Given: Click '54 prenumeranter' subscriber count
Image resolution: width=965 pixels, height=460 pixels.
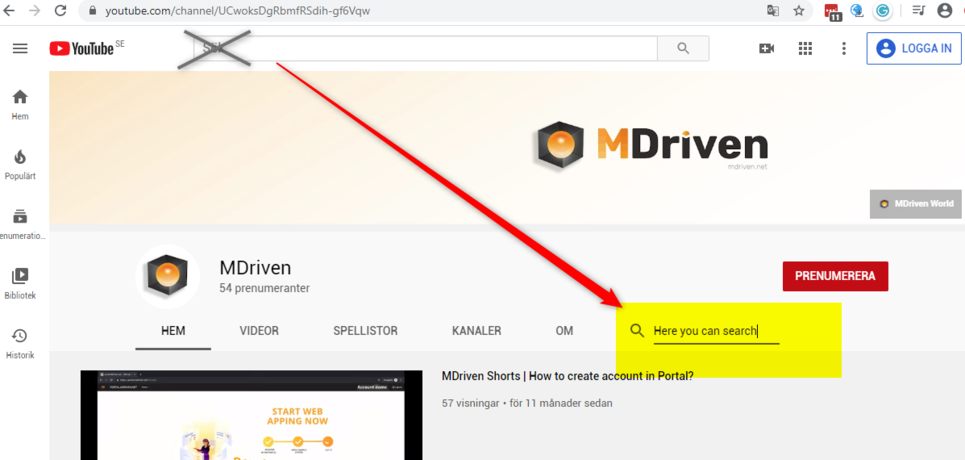Looking at the screenshot, I should 265,288.
